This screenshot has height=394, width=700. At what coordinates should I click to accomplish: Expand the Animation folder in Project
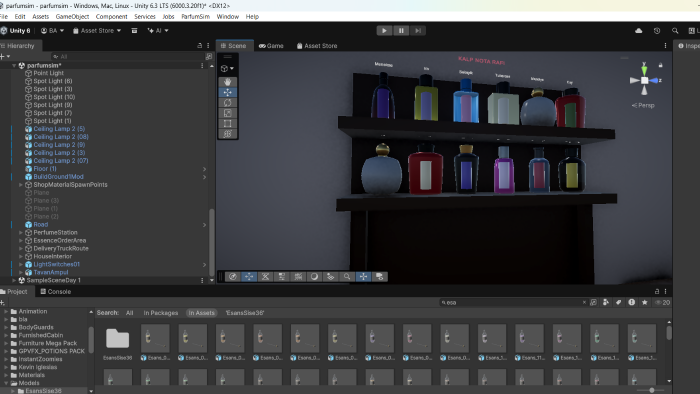6,311
